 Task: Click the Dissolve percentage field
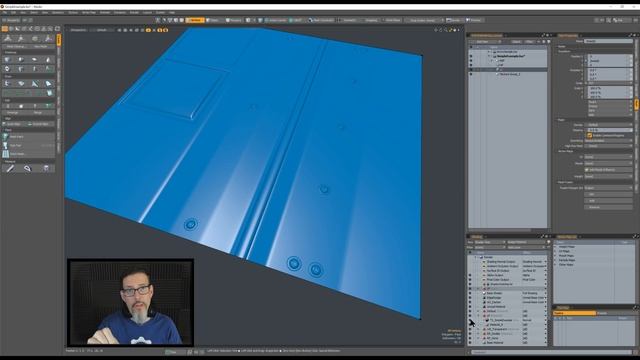pos(610,130)
